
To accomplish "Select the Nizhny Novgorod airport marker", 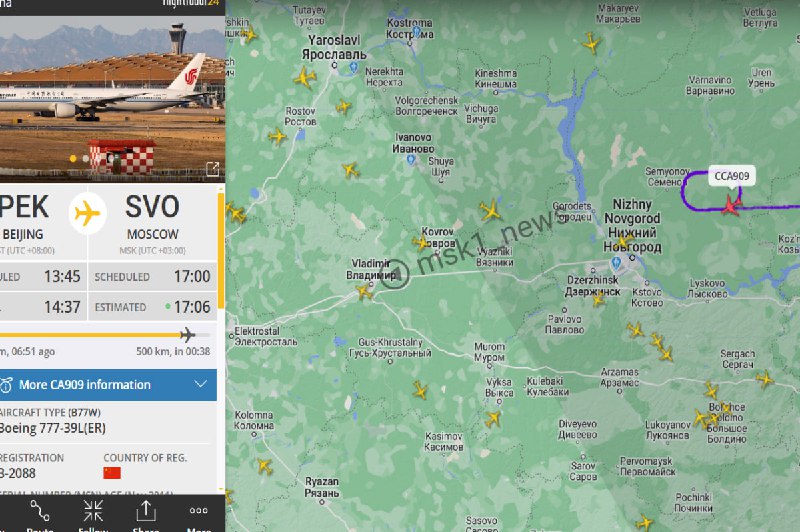I will click(616, 264).
